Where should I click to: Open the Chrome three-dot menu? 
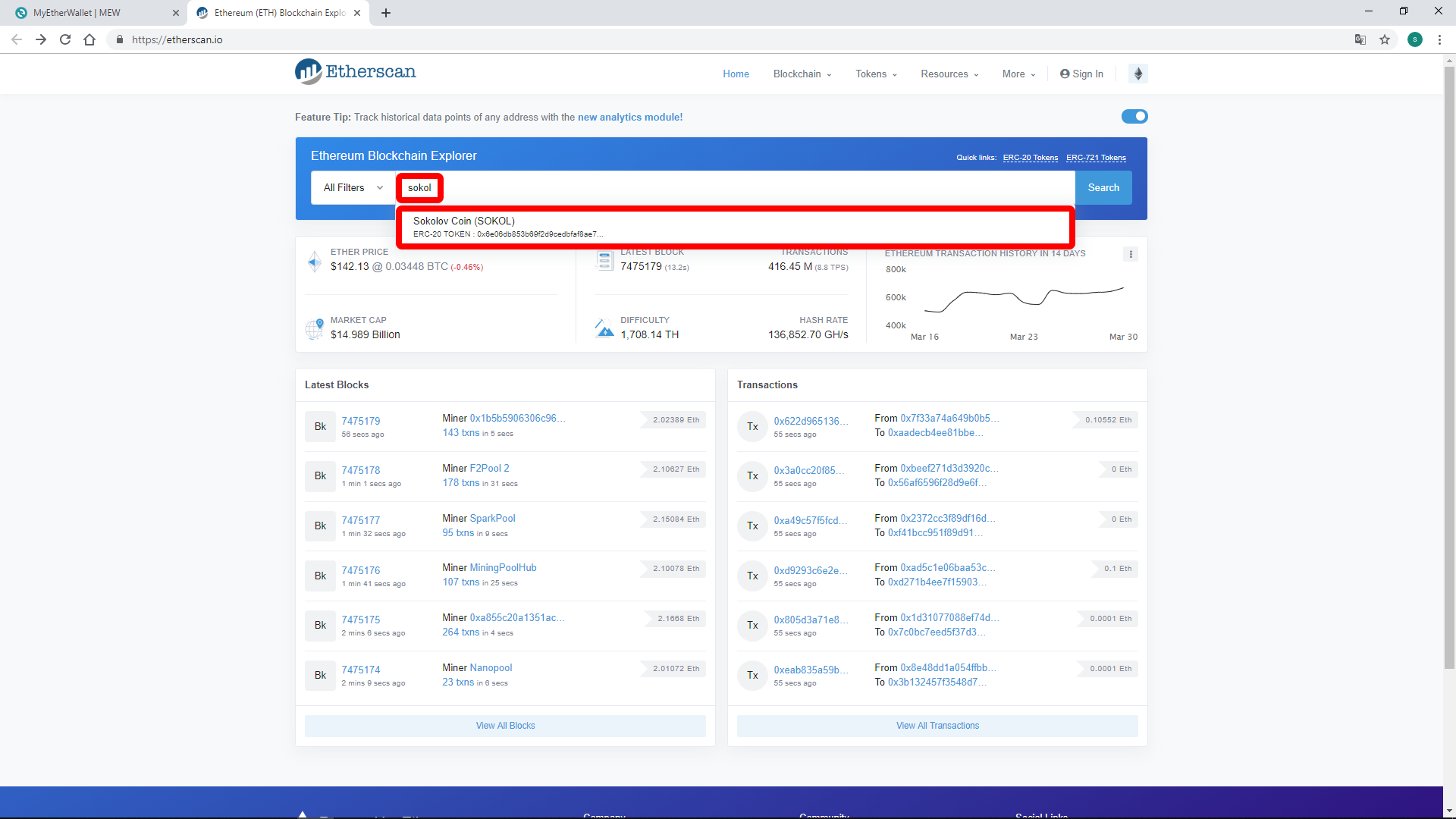1439,39
